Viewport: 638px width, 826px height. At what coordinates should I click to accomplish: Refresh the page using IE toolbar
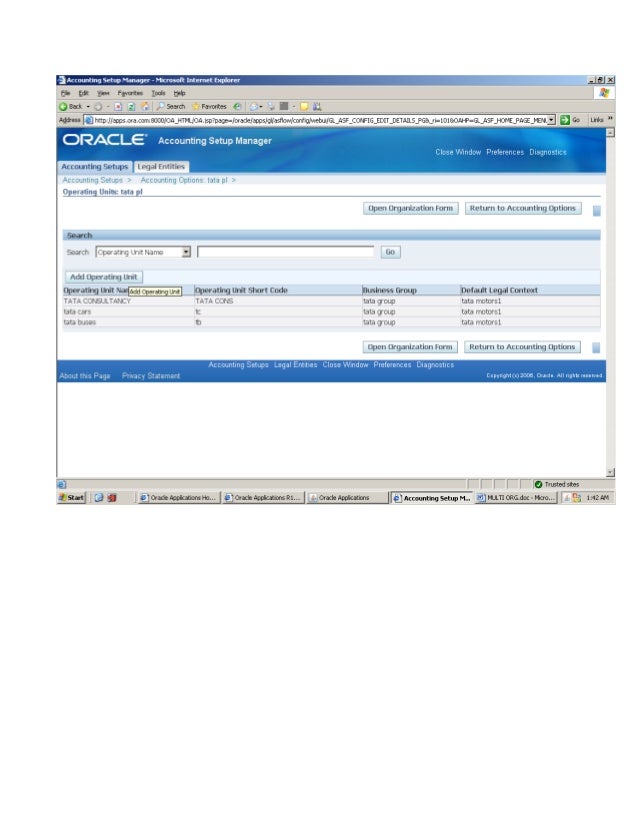click(131, 106)
